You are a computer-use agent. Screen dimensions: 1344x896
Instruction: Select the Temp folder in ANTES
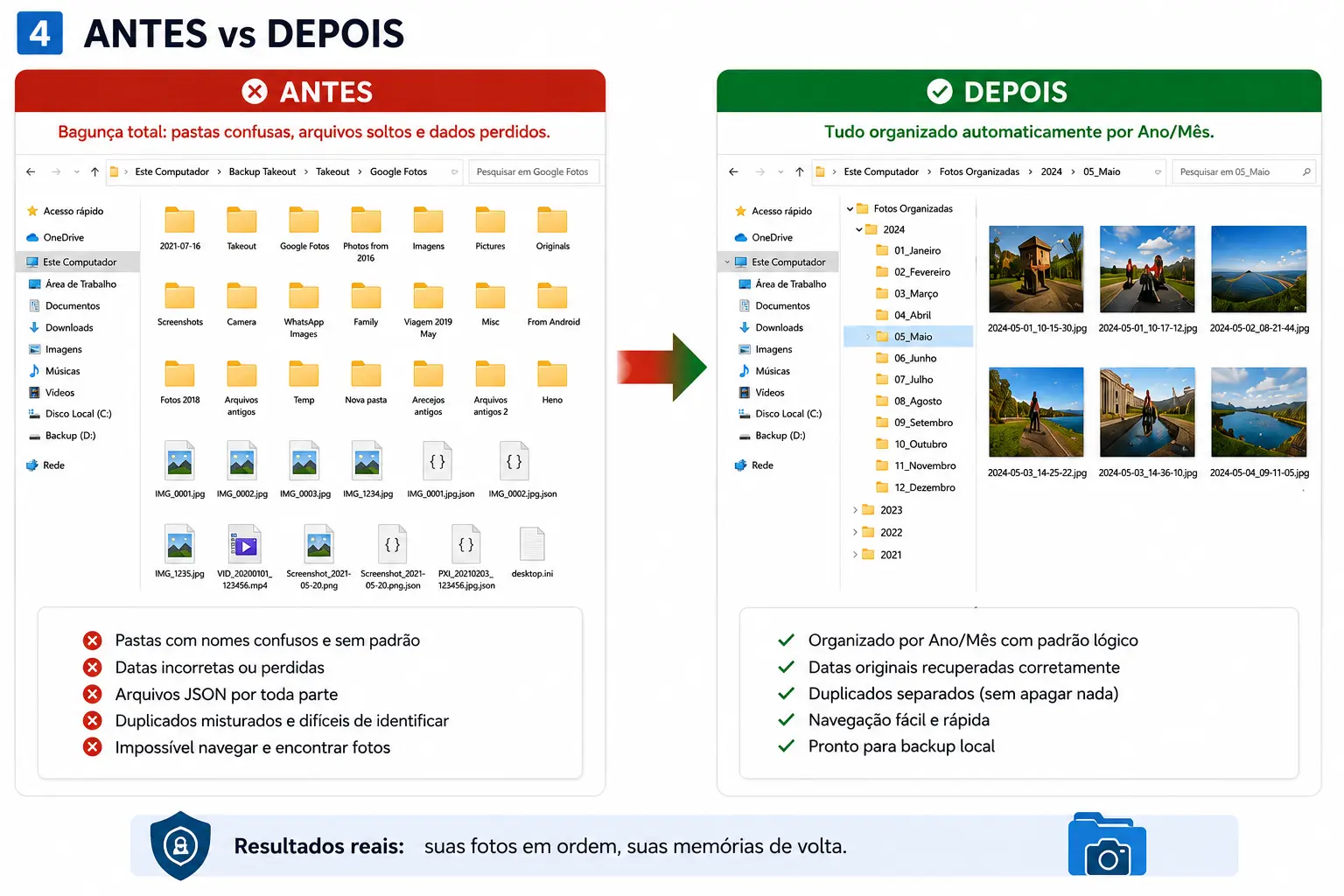point(304,382)
